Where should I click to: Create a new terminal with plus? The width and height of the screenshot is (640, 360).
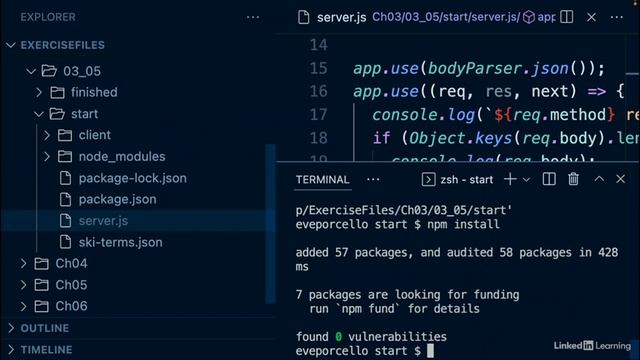coord(510,179)
